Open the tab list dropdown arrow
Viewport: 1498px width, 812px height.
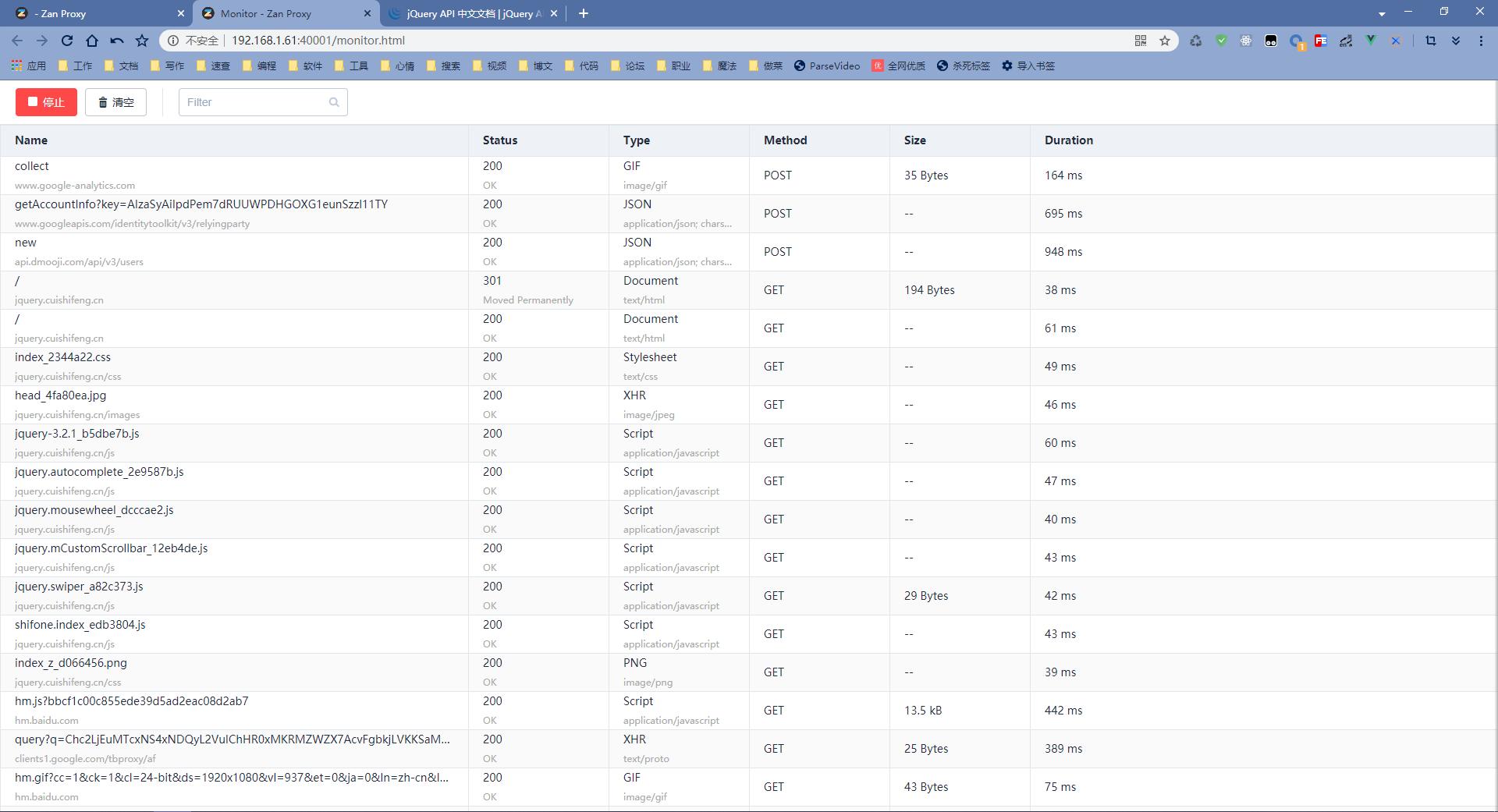(x=1382, y=13)
